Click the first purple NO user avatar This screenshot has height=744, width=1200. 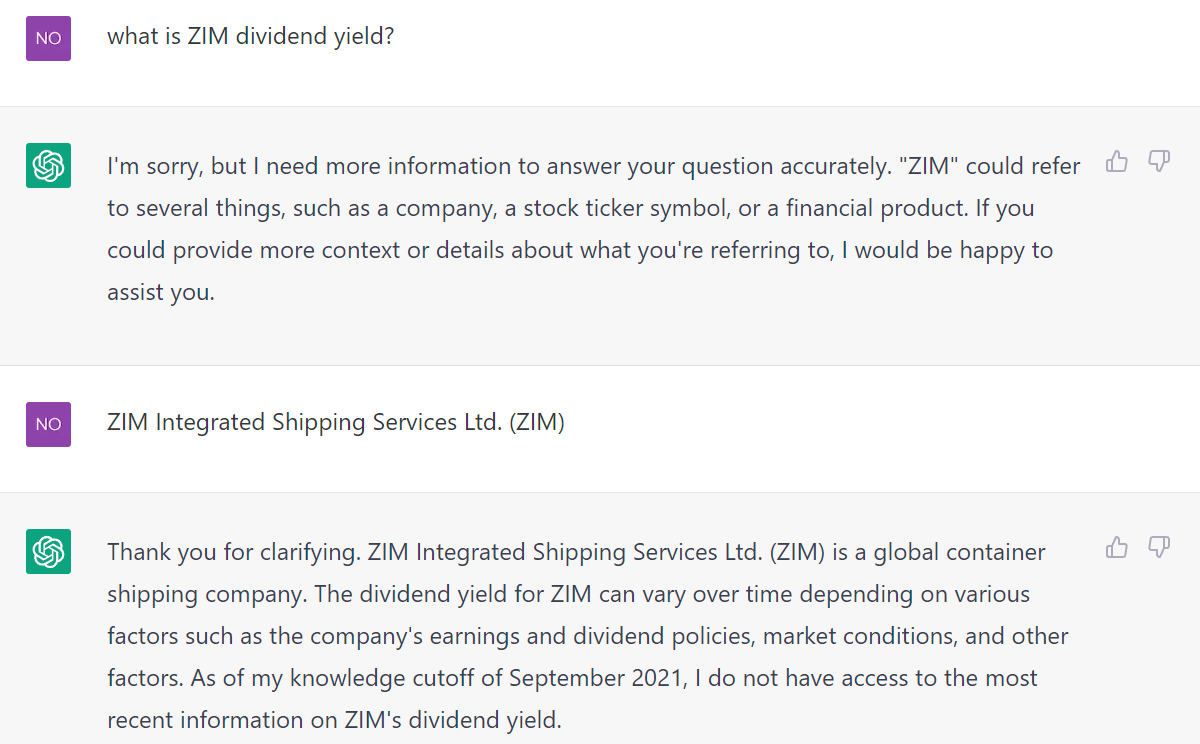pos(48,38)
